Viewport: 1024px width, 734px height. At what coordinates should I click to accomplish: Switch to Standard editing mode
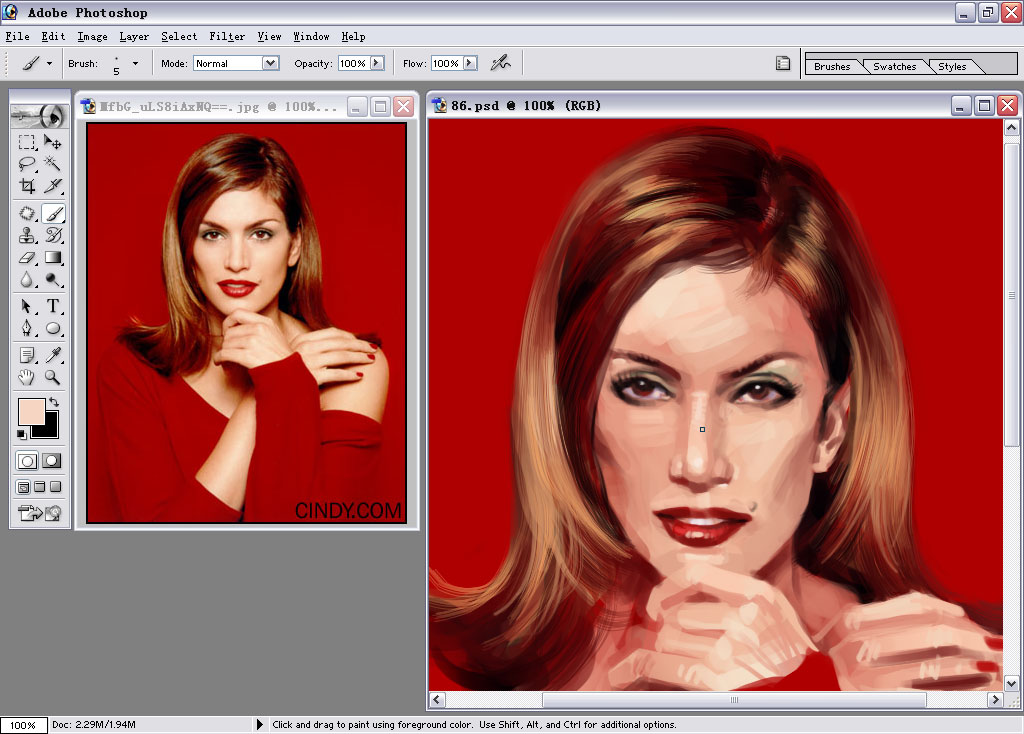27,461
